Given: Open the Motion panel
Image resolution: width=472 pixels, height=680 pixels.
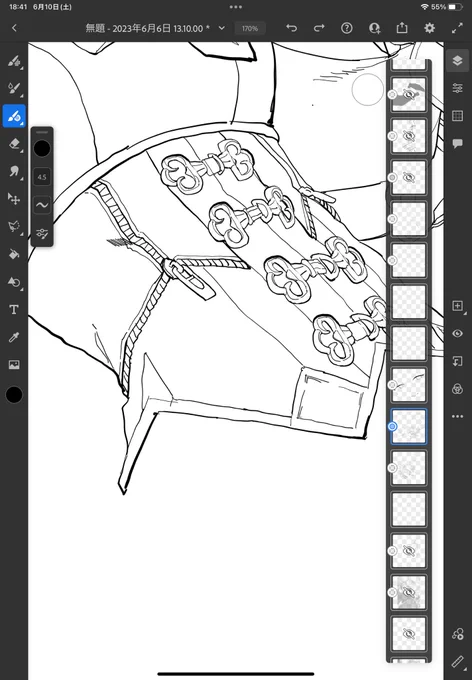Looking at the screenshot, I should [x=457, y=634].
